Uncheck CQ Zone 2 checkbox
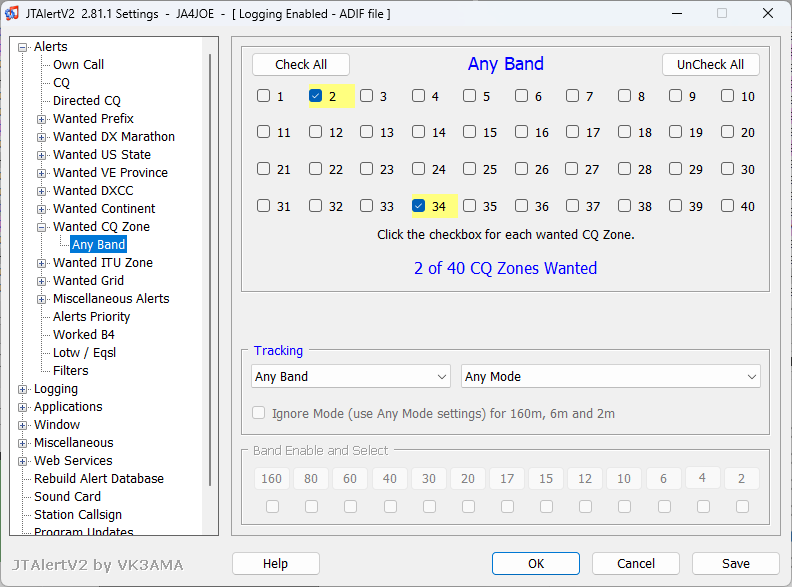Screen dimensions: 792x587 tap(315, 95)
